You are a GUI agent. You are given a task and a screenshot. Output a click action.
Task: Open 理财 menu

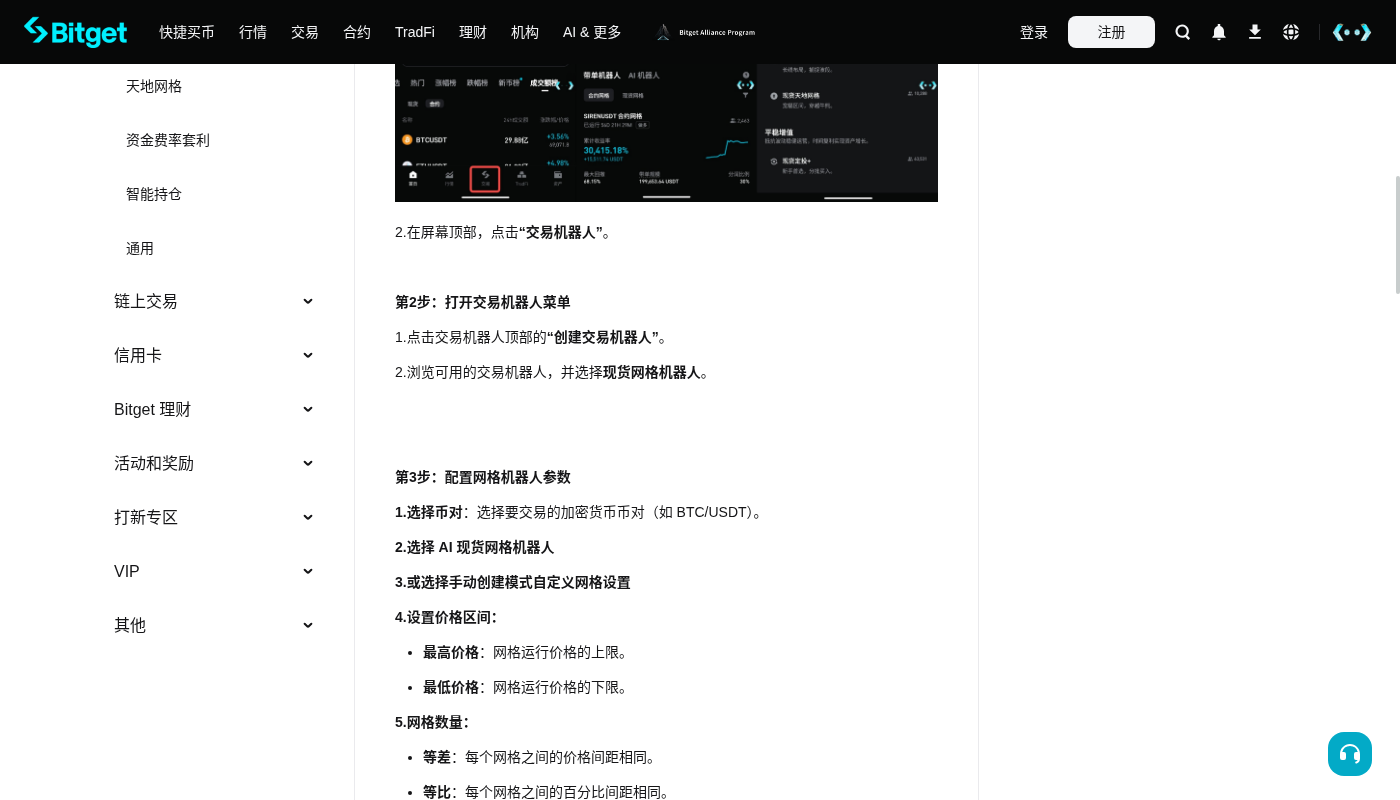pyautogui.click(x=473, y=32)
